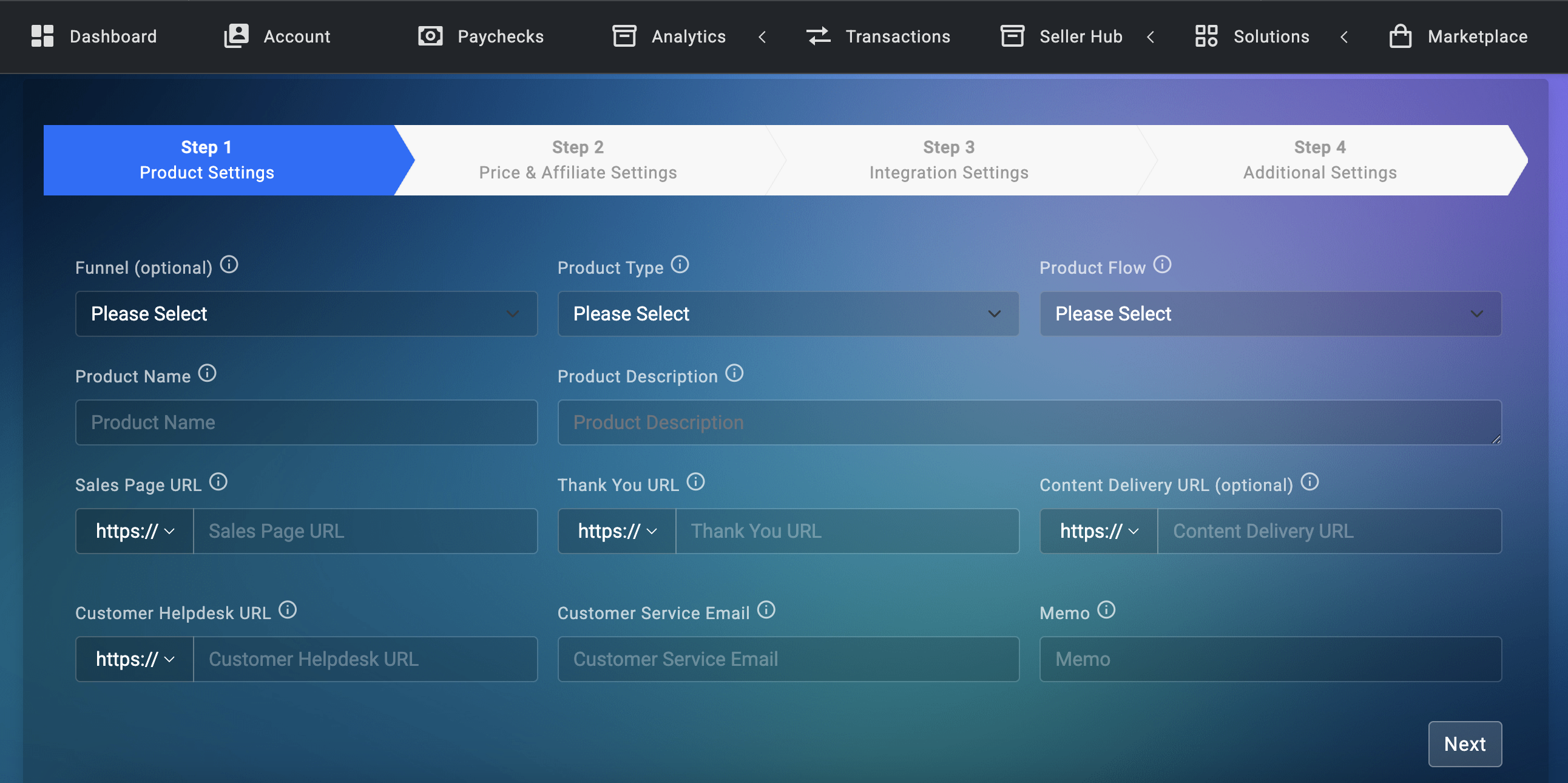
Task: Click the info icon beside Funnel (optional)
Action: click(229, 265)
